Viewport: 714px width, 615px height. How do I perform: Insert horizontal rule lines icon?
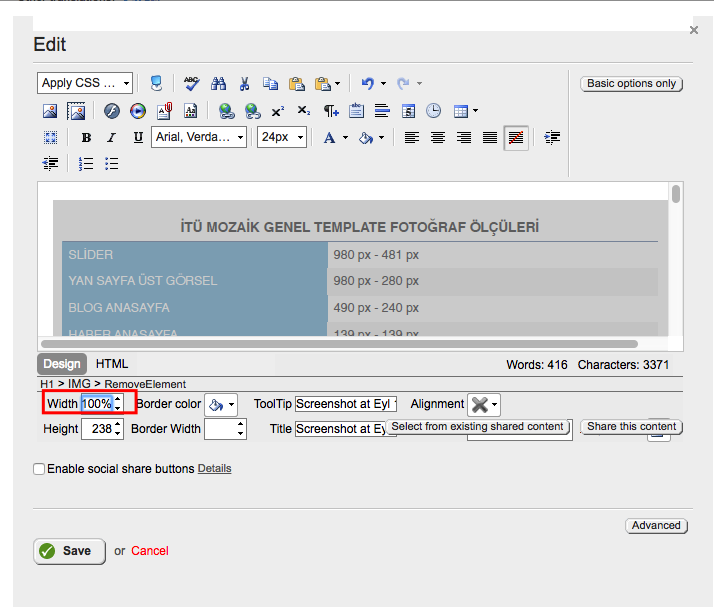click(382, 111)
